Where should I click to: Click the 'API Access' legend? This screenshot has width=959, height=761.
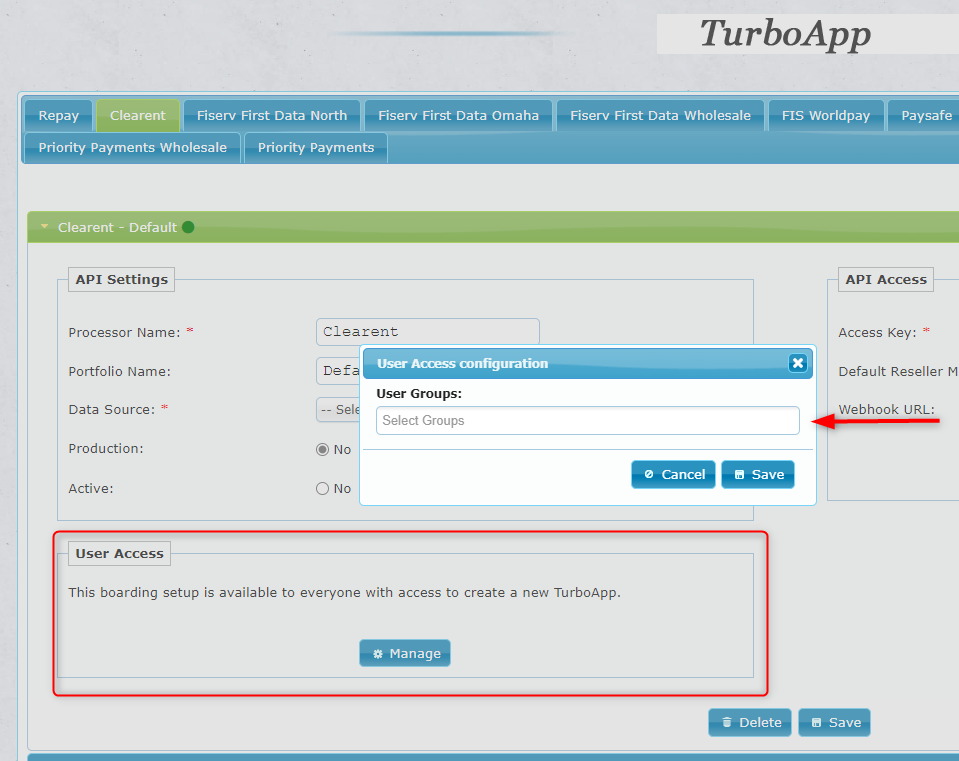886,280
